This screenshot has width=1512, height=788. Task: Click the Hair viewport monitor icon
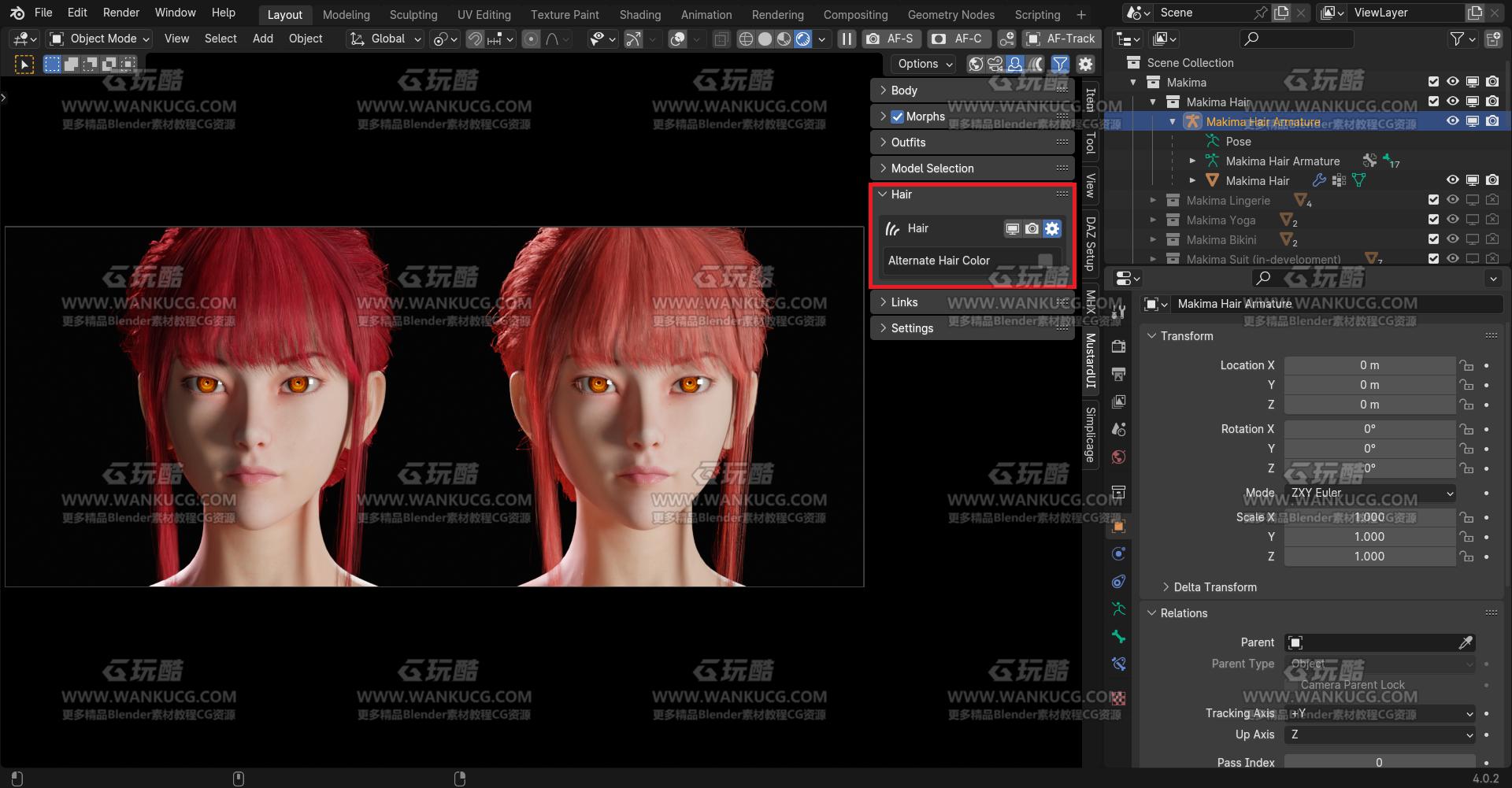tap(1012, 228)
